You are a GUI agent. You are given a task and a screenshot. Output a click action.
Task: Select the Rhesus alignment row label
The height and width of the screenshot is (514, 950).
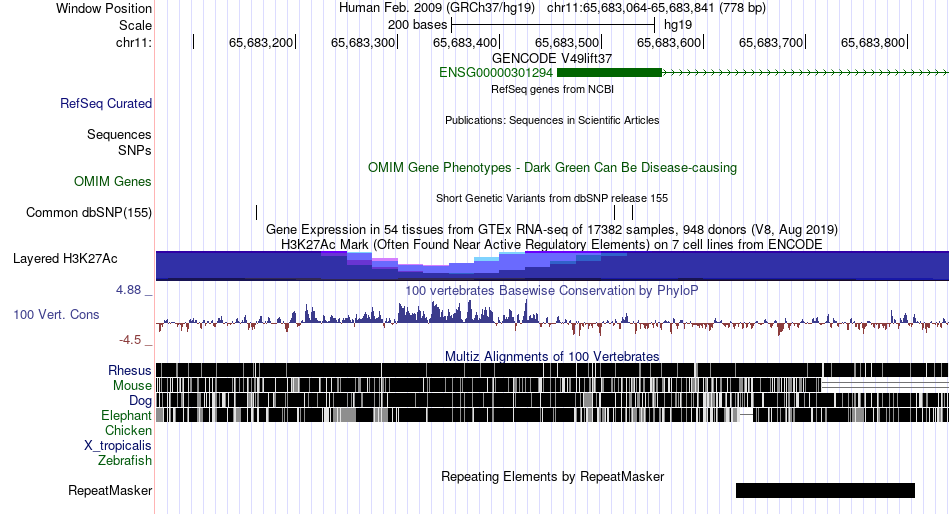(130, 370)
